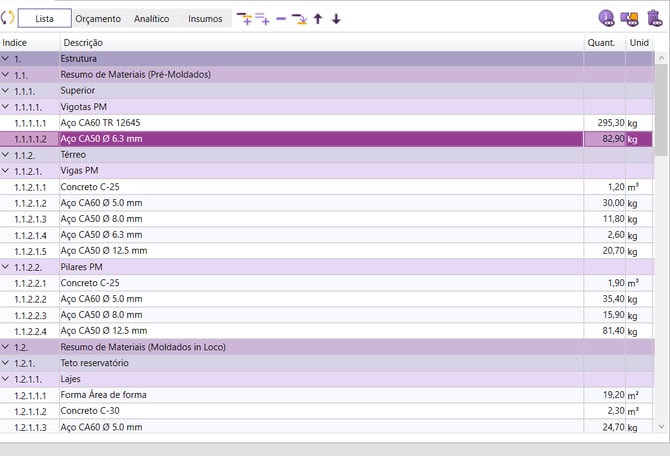
Task: Click the minus icon to remove item
Action: click(x=281, y=18)
